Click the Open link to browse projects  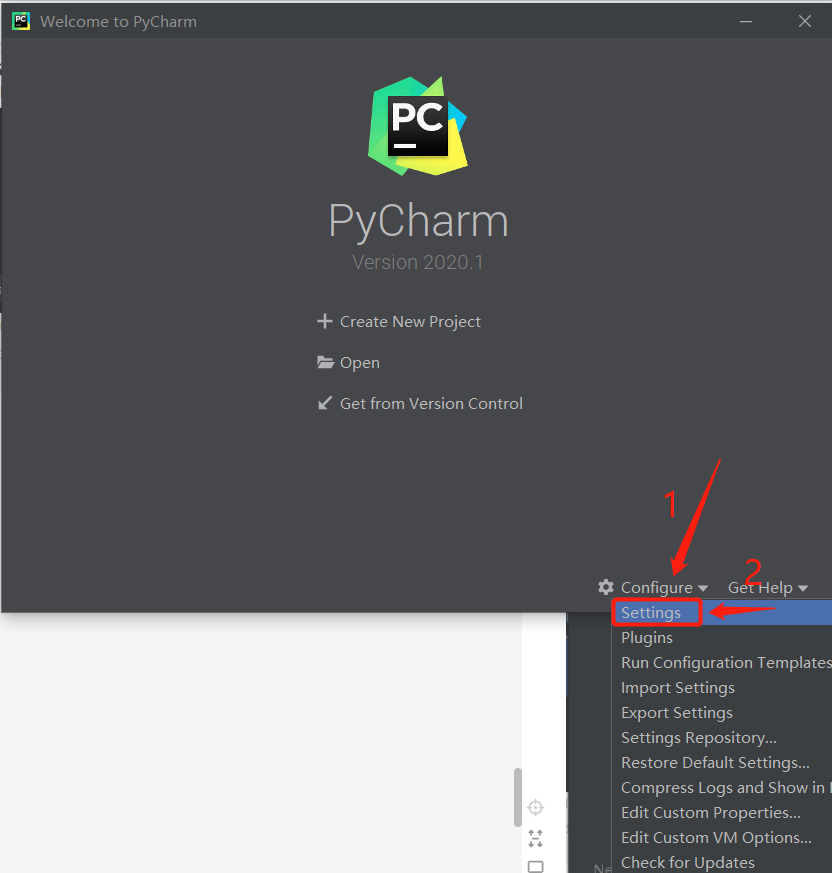click(x=360, y=362)
